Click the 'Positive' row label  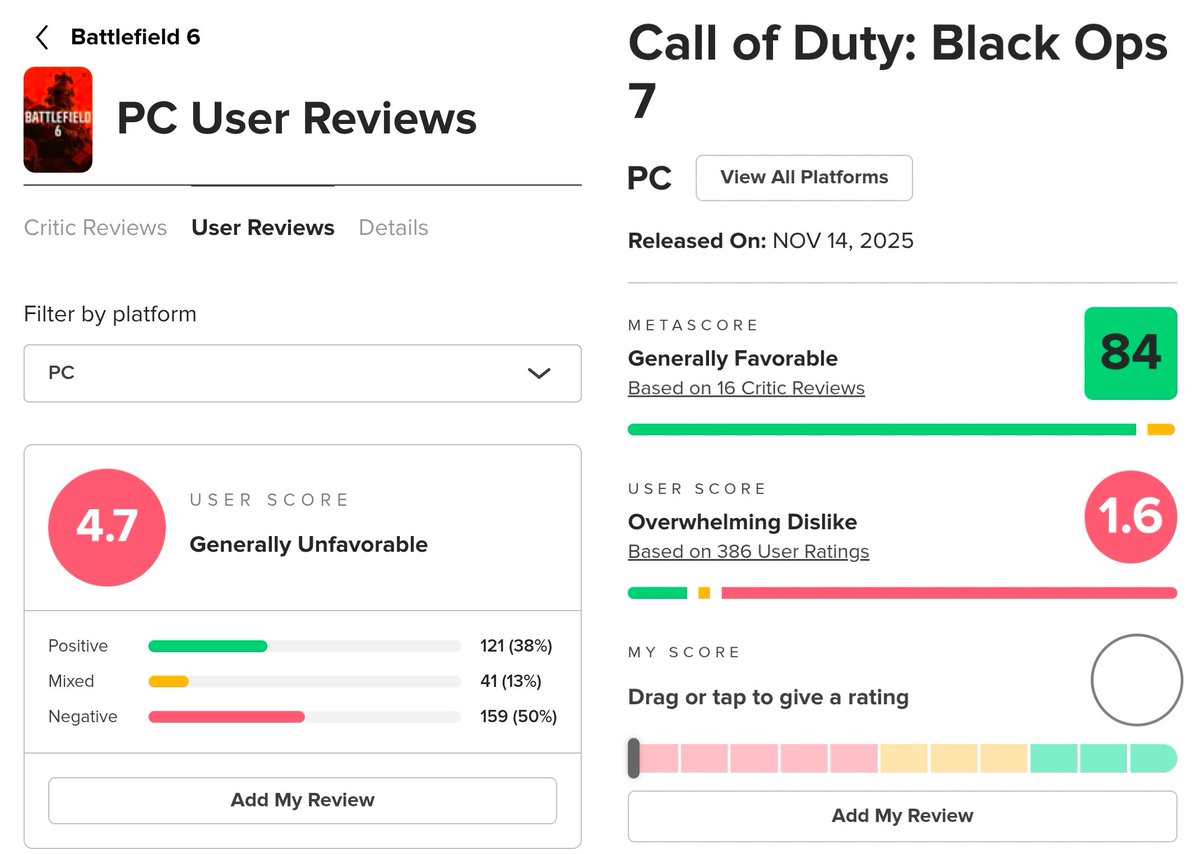tap(78, 646)
